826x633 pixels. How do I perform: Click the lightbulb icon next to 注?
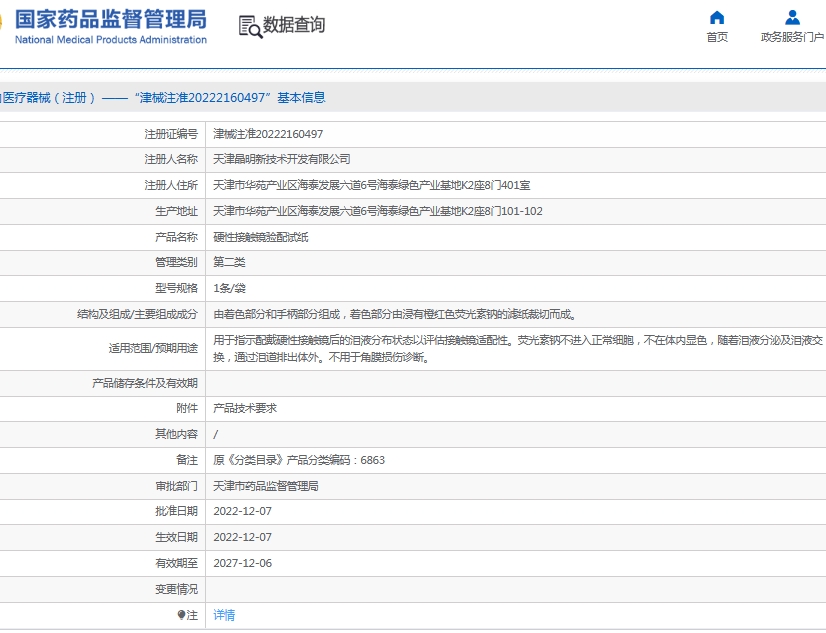tap(181, 615)
